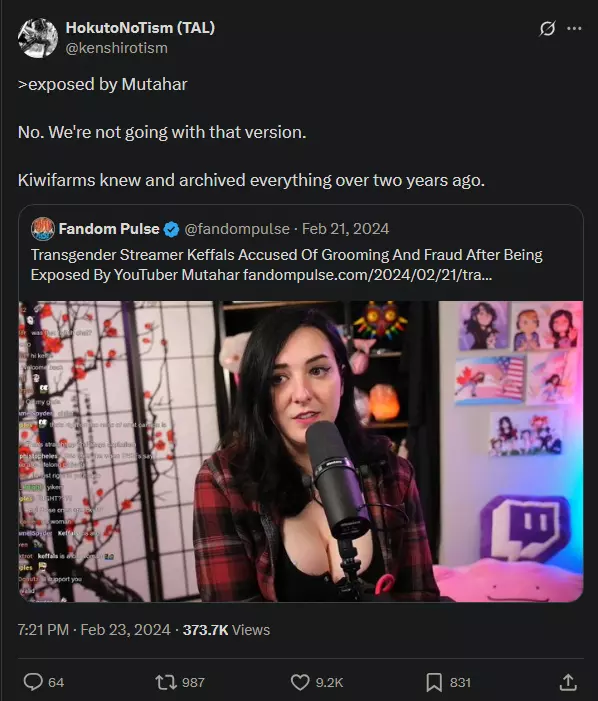Repost the tweet using retweet icon
The image size is (598, 701).
pos(166,682)
